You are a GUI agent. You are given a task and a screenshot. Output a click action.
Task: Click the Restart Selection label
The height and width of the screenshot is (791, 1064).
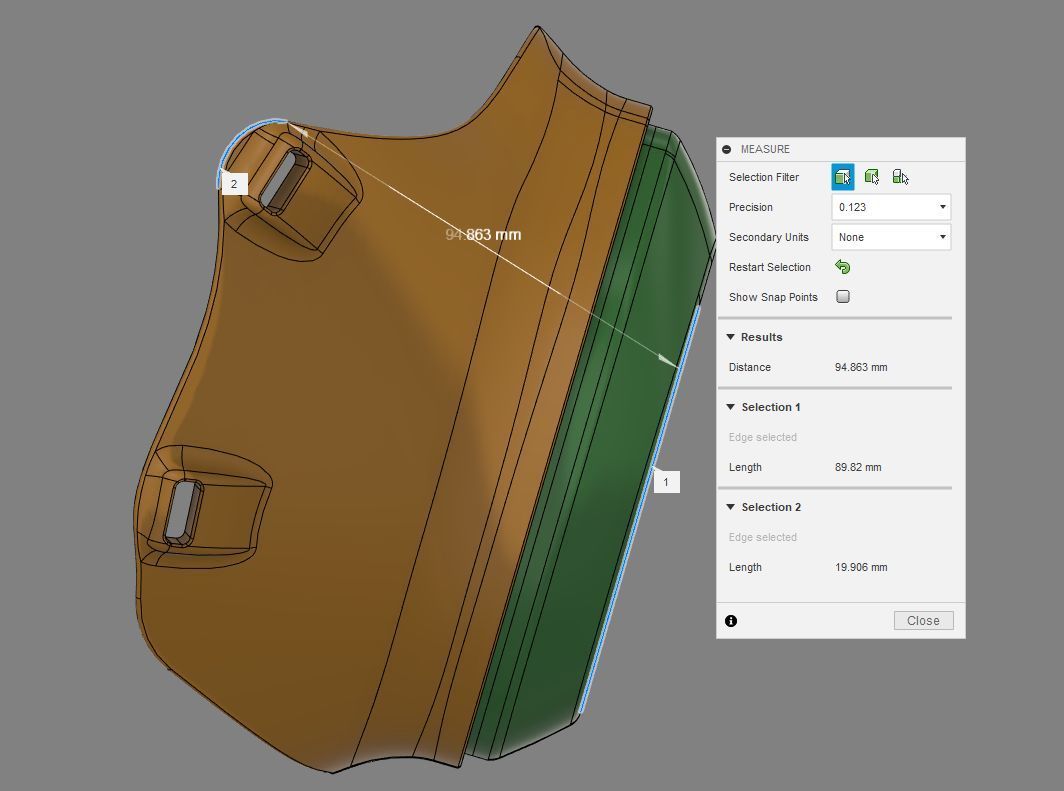pyautogui.click(x=770, y=267)
